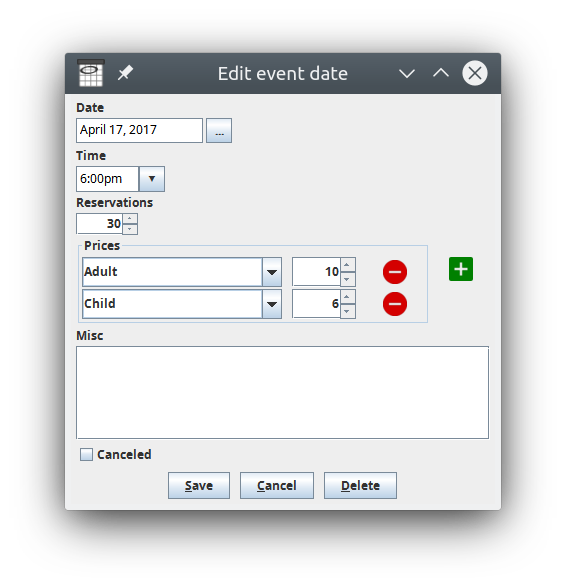
Task: Expand the Adult price category dropdown
Action: (272, 272)
